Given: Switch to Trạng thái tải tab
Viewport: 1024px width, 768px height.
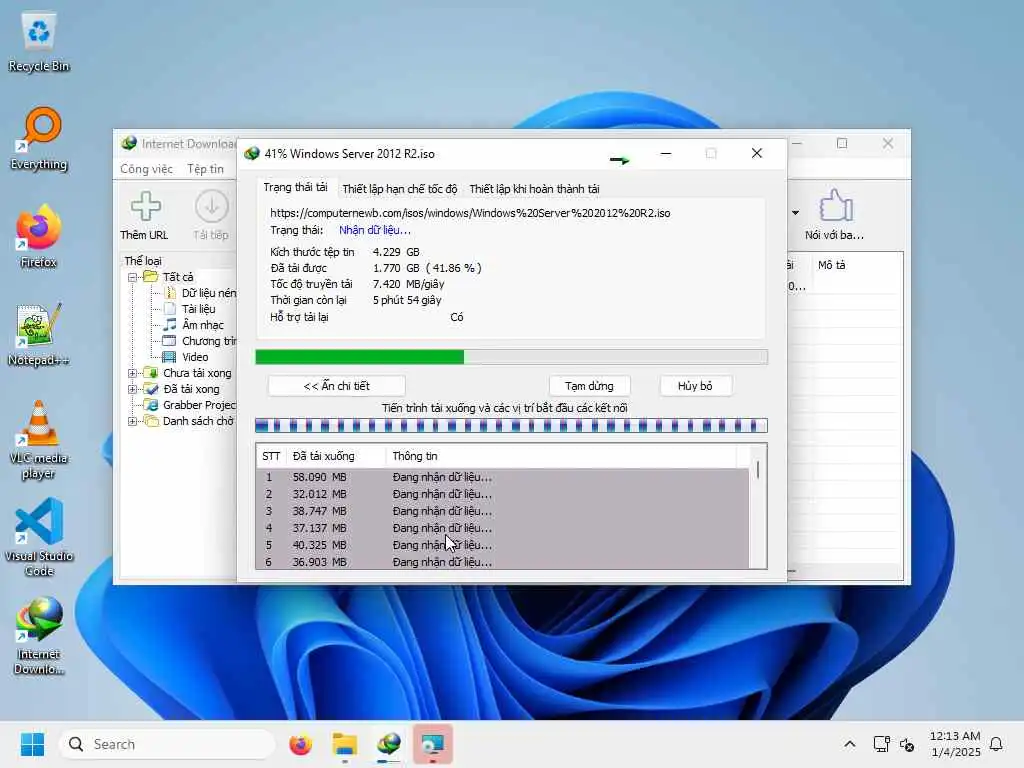Looking at the screenshot, I should [x=295, y=187].
